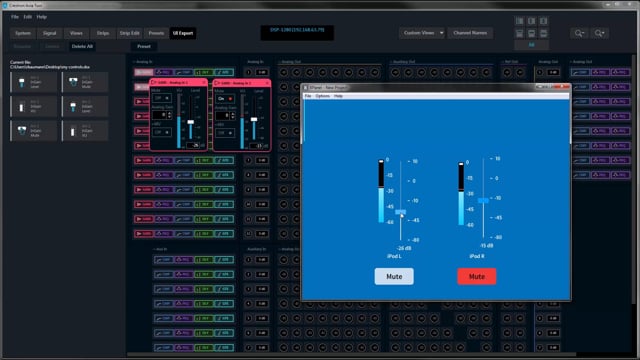
Task: Toggle the On mute switch in second popup
Action: 225,99
